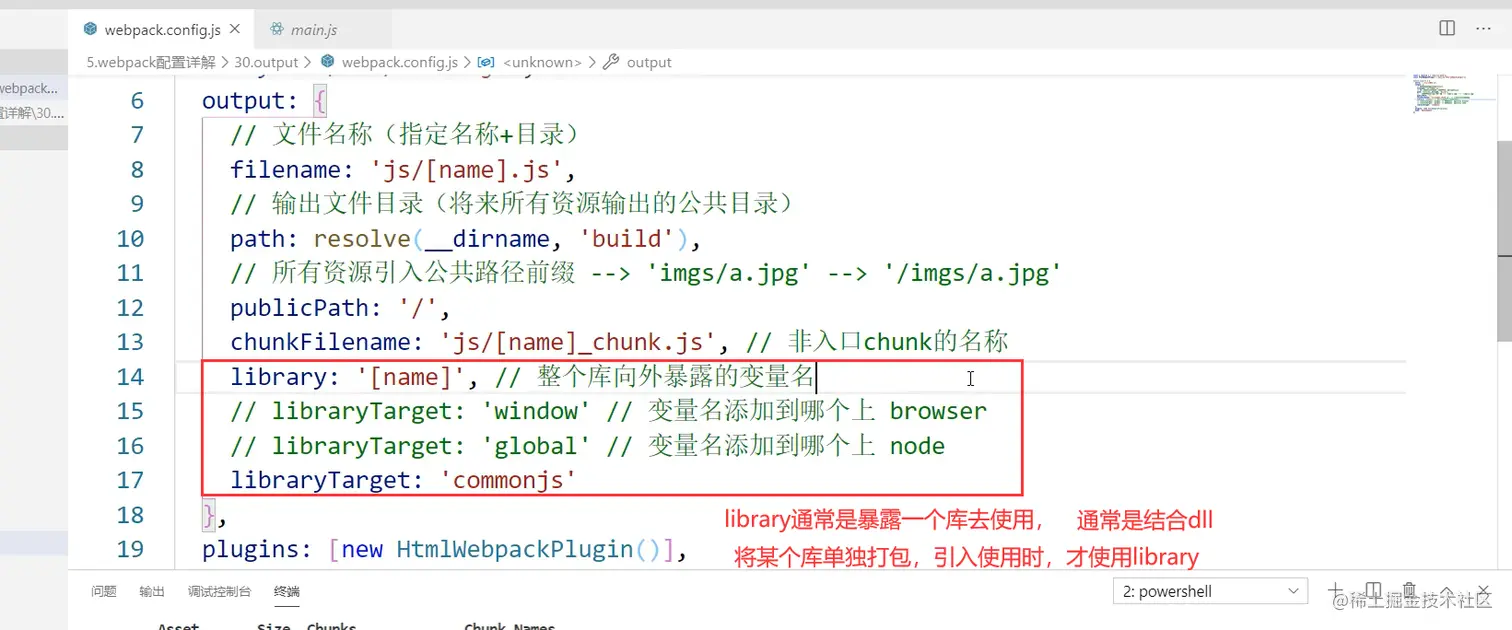The width and height of the screenshot is (1512, 630).
Task: Click the '30.output' breadcrumb segment
Action: 267,62
